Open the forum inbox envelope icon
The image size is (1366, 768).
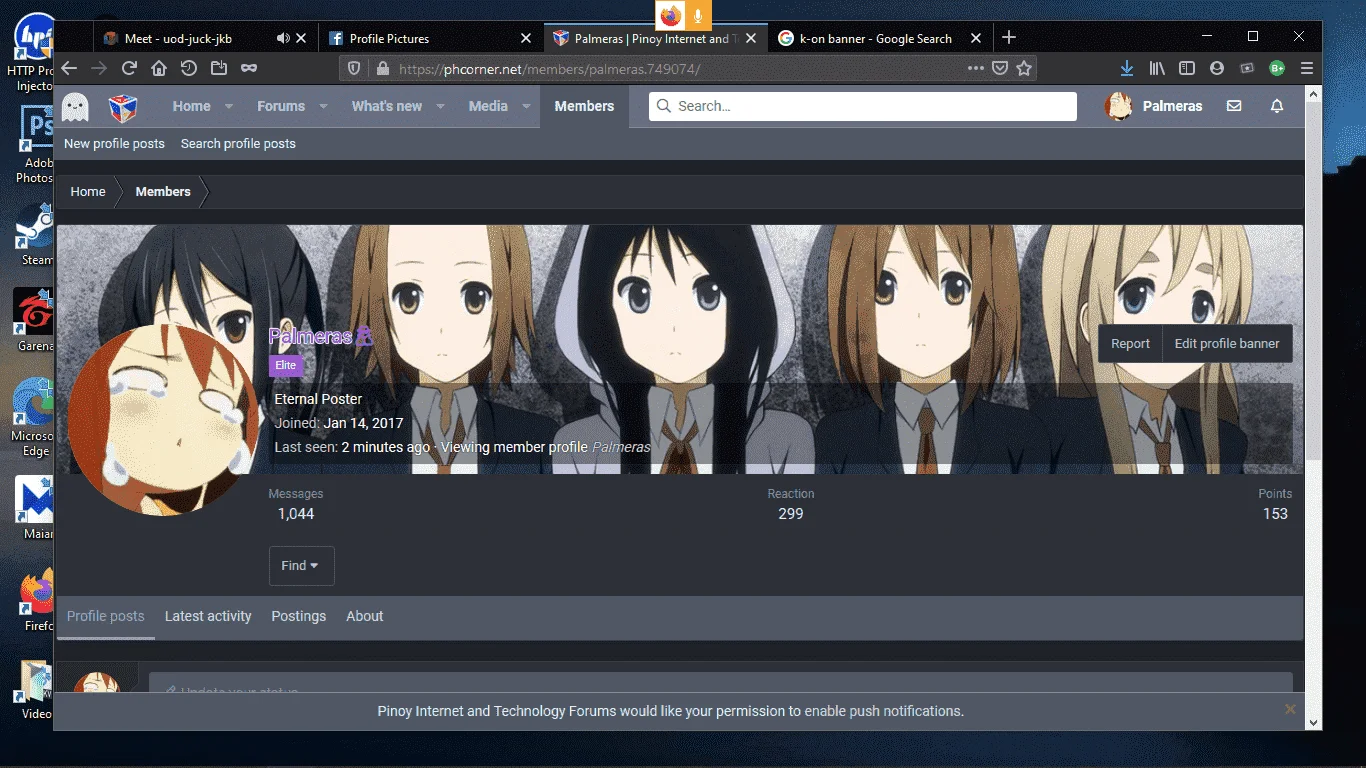(x=1234, y=106)
